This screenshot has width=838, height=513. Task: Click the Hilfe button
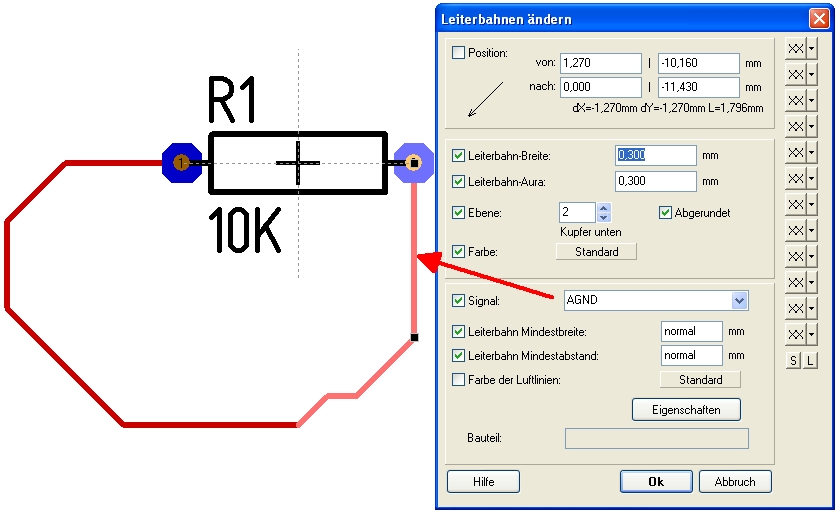point(484,482)
